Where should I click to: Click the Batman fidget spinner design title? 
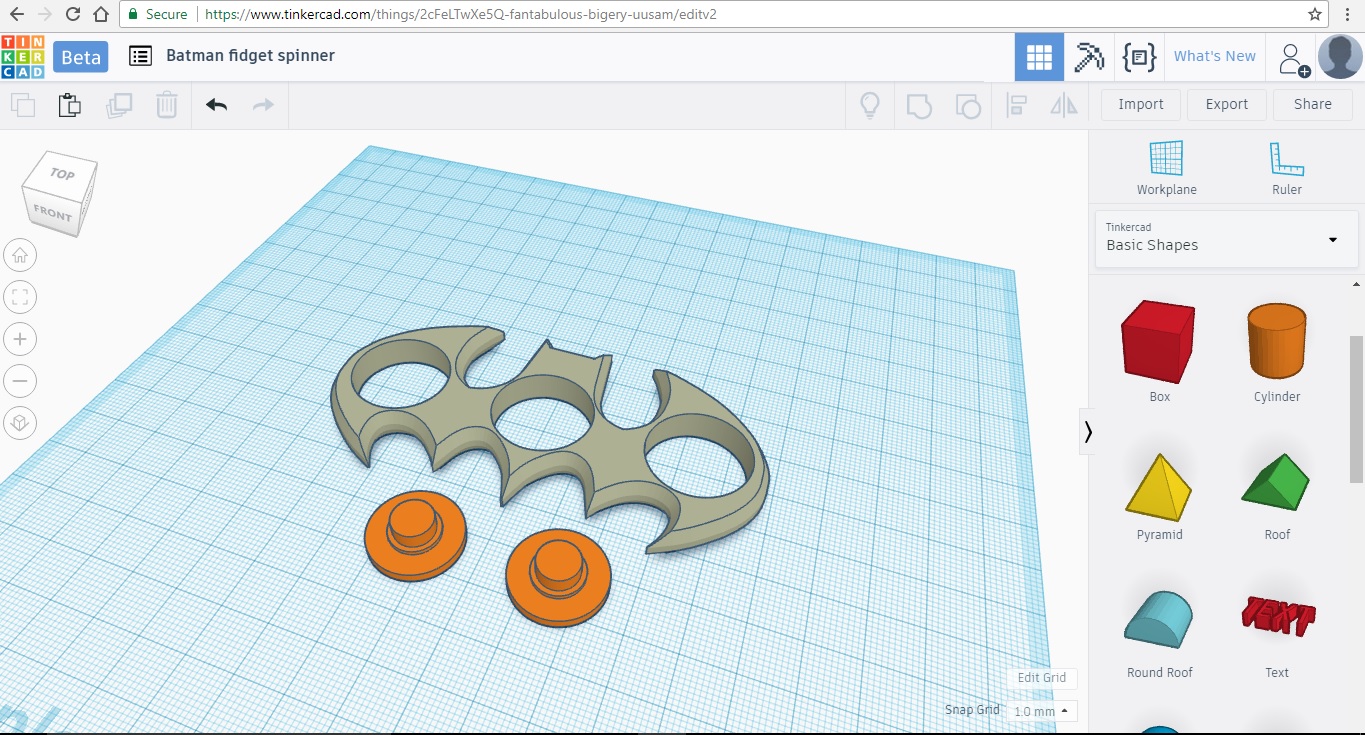pos(251,56)
